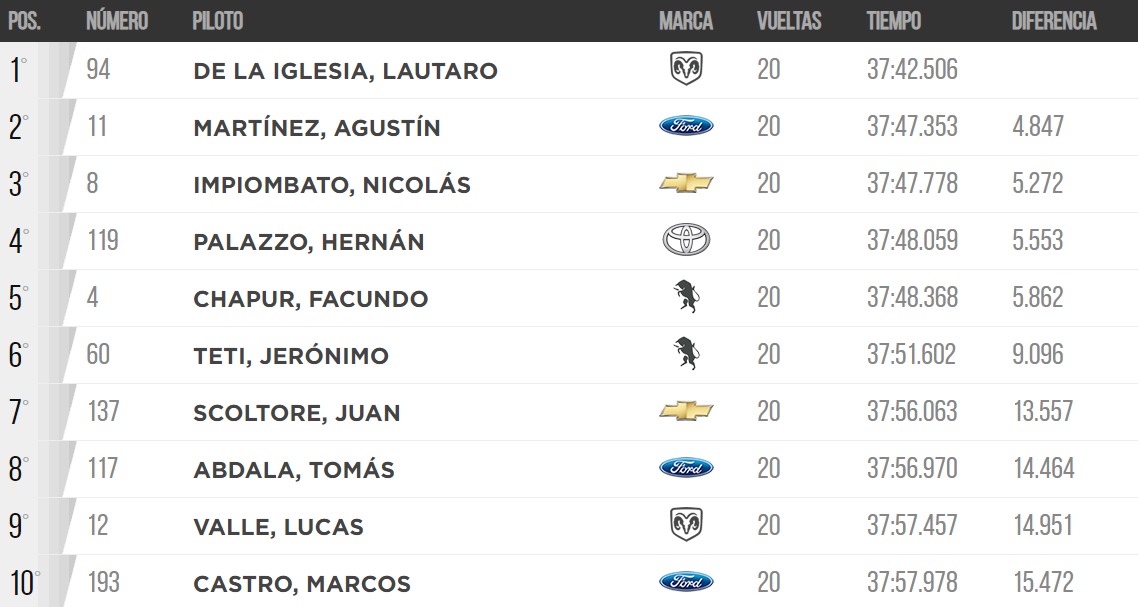Click the Chevrolet logo beside Impiombato, Nicolás
This screenshot has width=1138, height=607.
click(686, 183)
